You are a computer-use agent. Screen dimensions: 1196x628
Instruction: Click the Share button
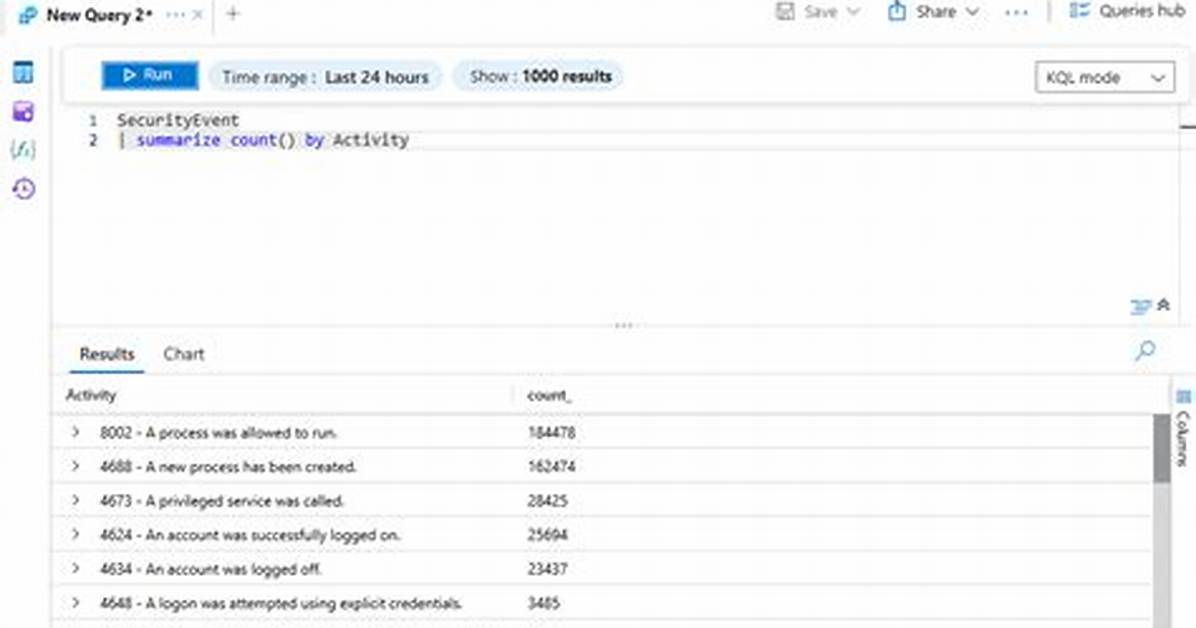[923, 11]
